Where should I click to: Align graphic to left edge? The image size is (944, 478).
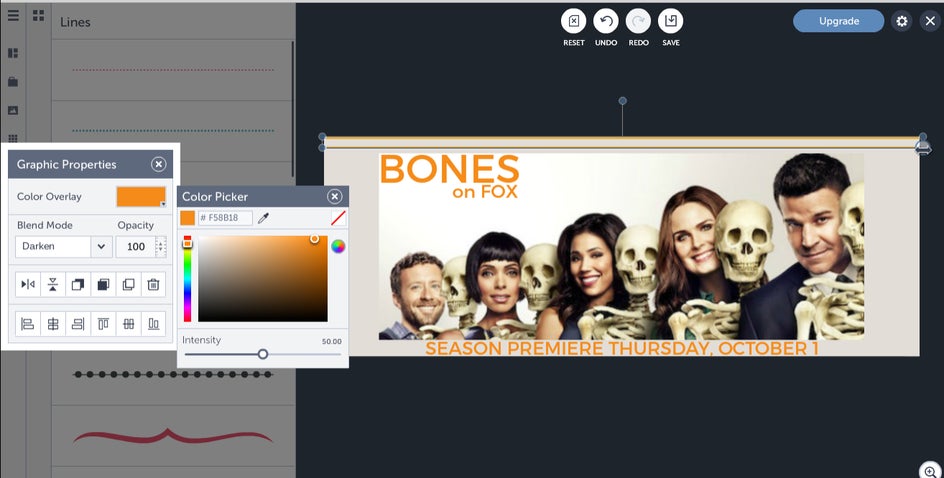click(28, 324)
